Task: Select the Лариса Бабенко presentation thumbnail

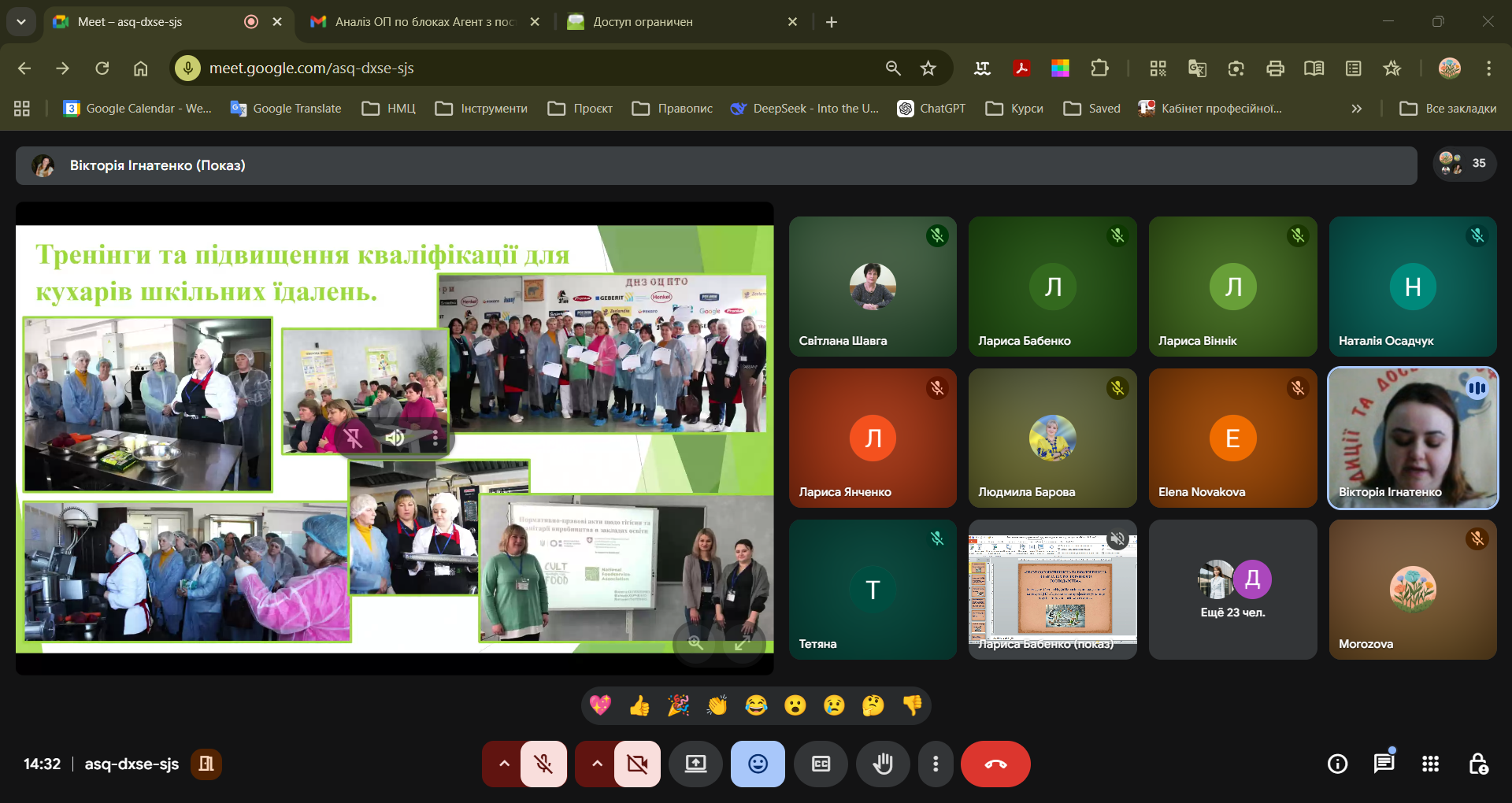Action: tap(1052, 589)
